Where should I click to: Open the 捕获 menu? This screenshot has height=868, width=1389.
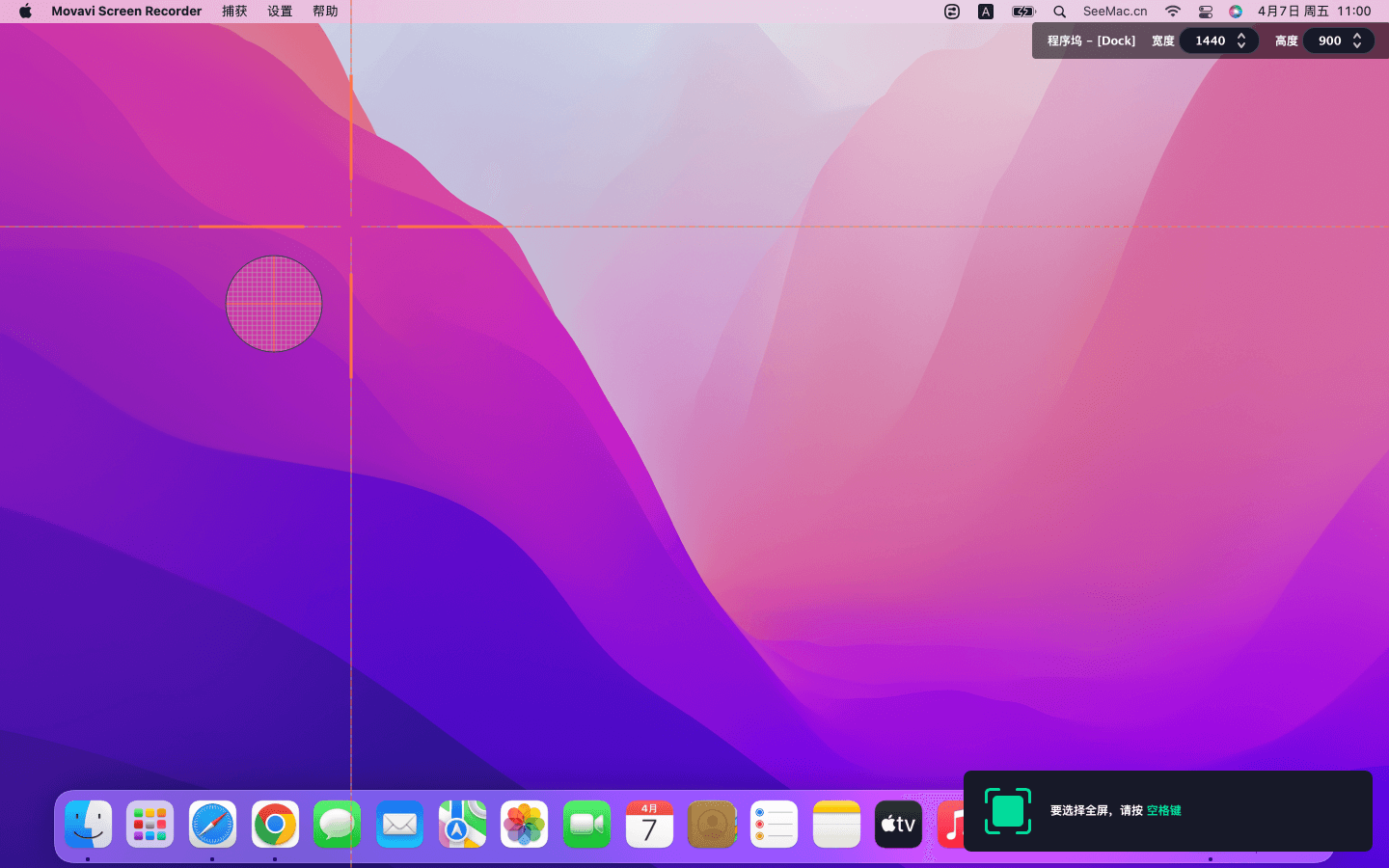234,12
